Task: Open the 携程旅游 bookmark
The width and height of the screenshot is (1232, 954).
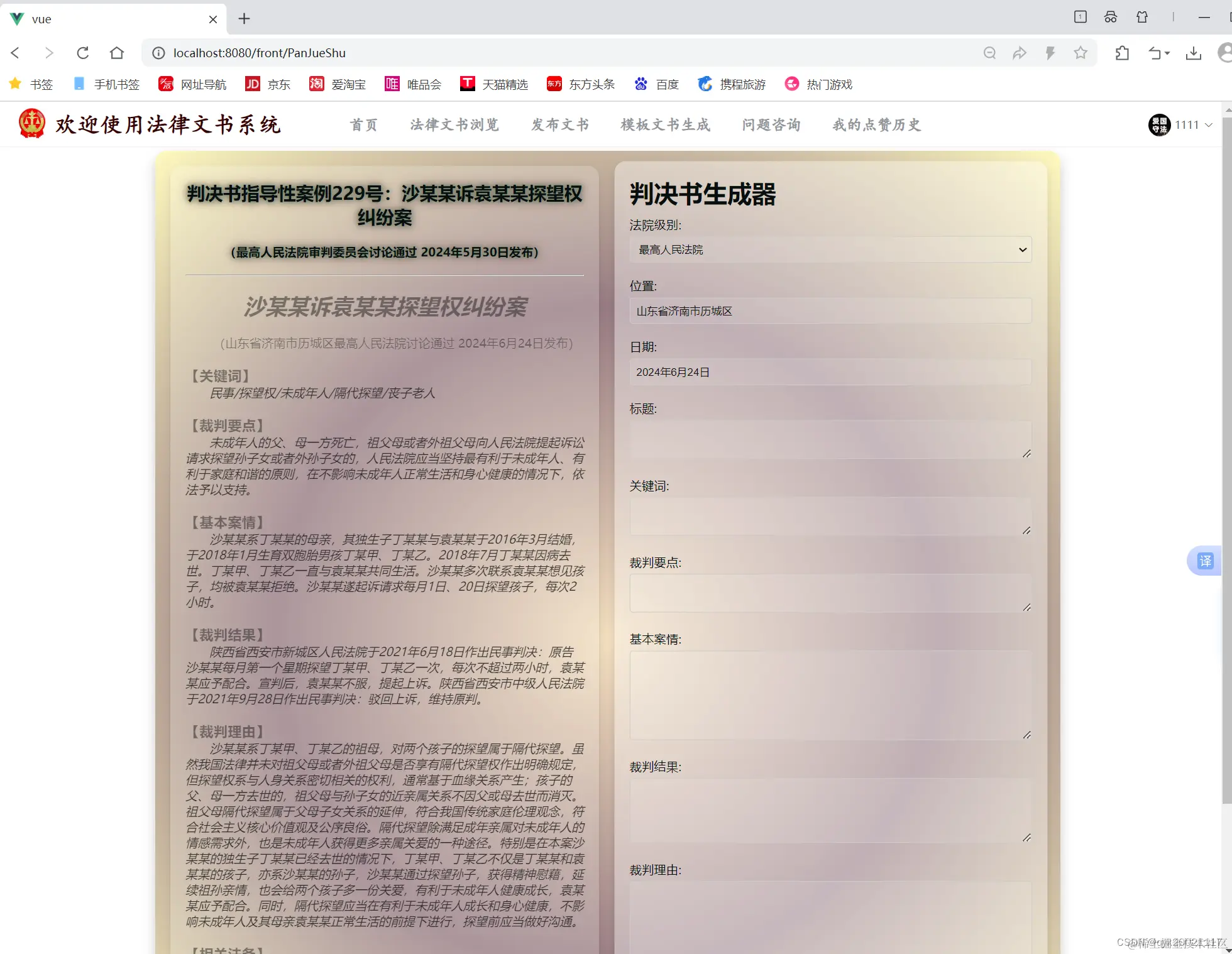Action: click(x=732, y=84)
